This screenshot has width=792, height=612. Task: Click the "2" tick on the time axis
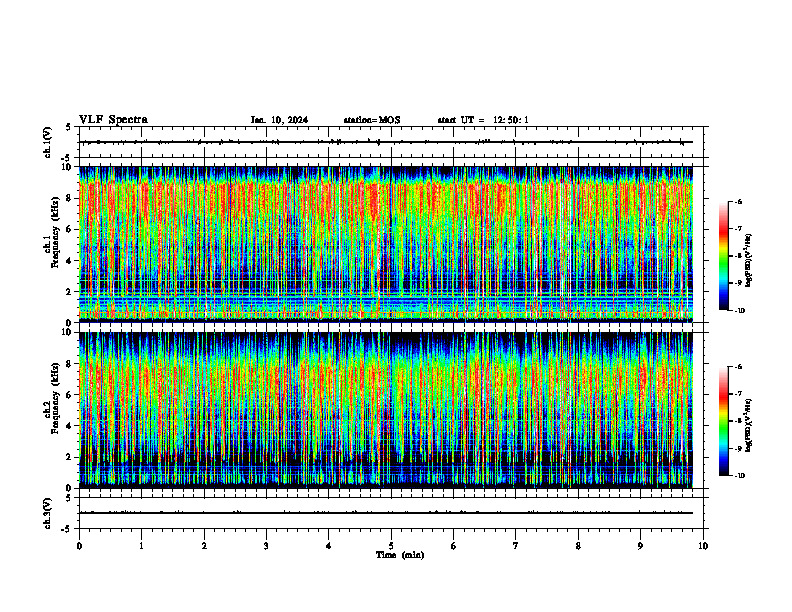pos(204,546)
